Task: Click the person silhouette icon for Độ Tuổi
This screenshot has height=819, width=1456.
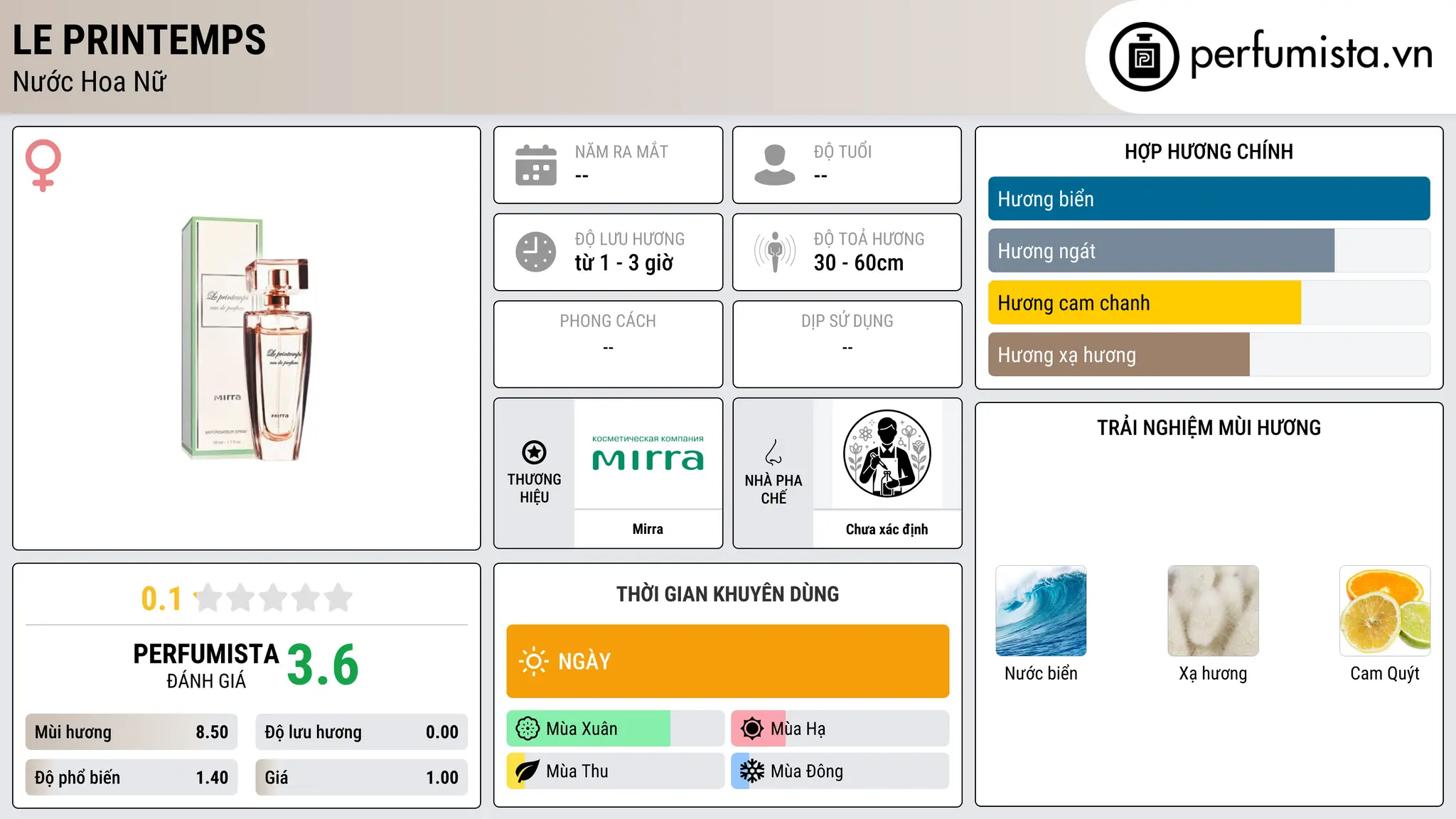Action: click(775, 165)
